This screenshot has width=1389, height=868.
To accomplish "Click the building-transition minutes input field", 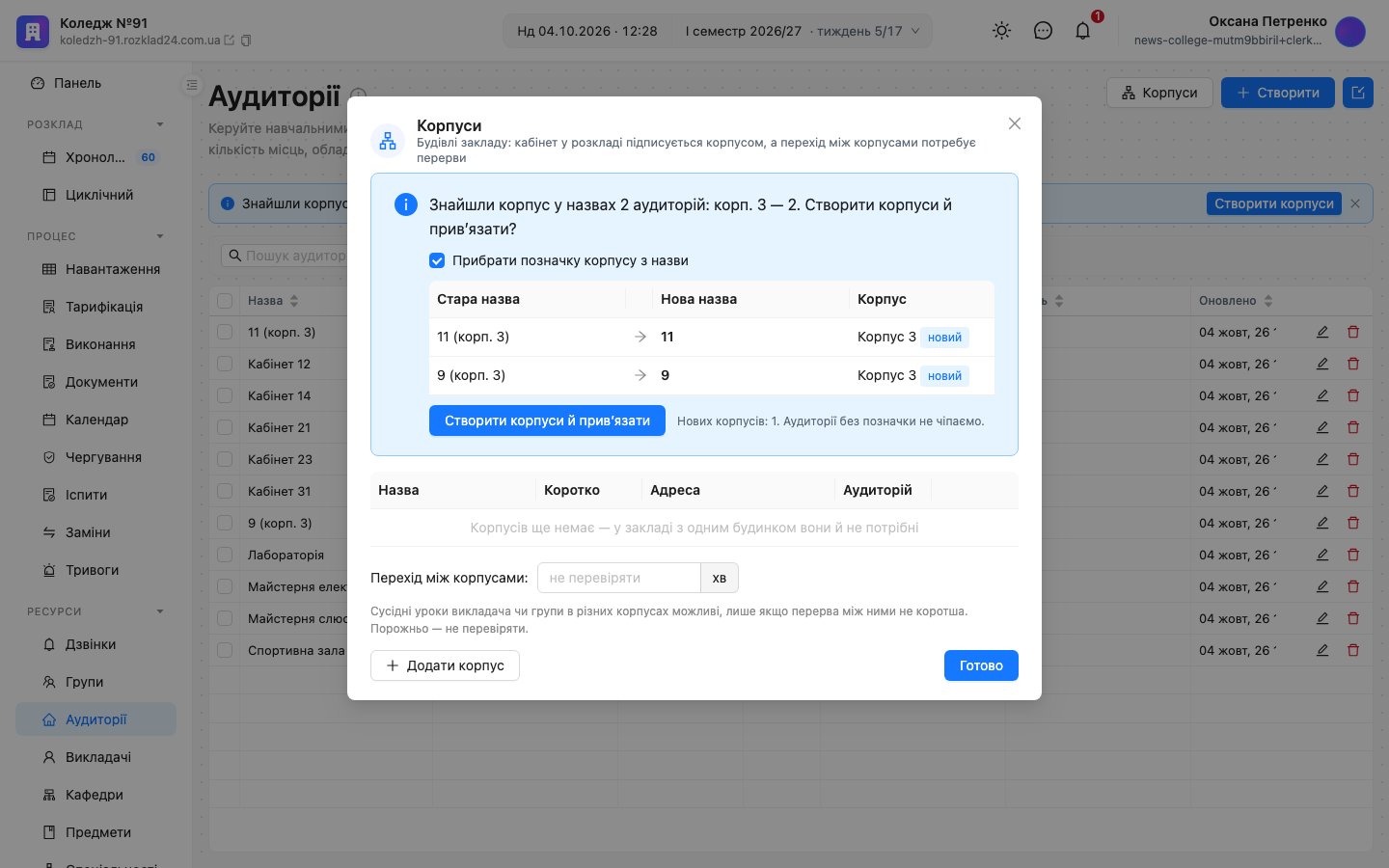I will pyautogui.click(x=618, y=578).
